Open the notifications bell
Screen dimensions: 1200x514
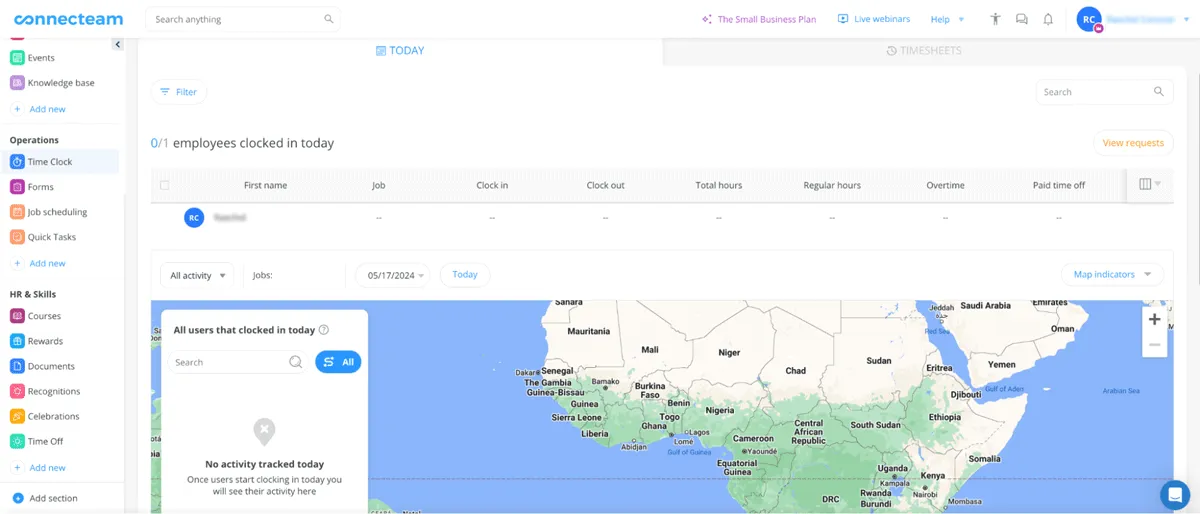click(x=1048, y=19)
